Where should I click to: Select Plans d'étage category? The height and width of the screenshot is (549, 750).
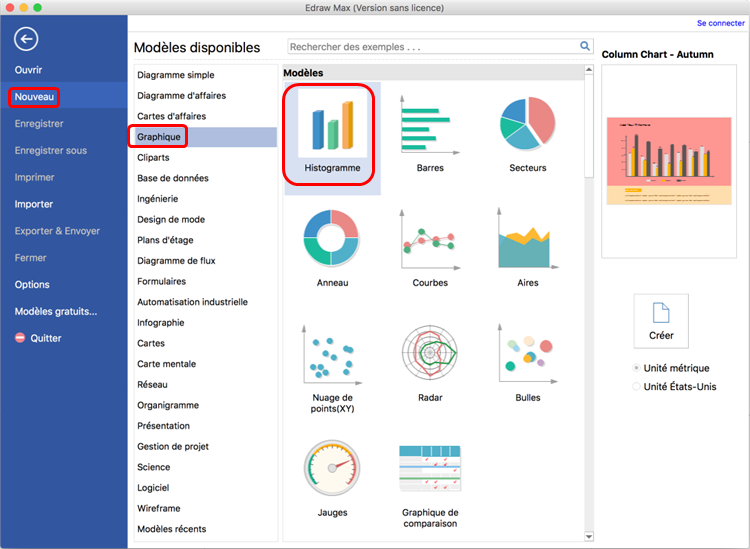[165, 240]
